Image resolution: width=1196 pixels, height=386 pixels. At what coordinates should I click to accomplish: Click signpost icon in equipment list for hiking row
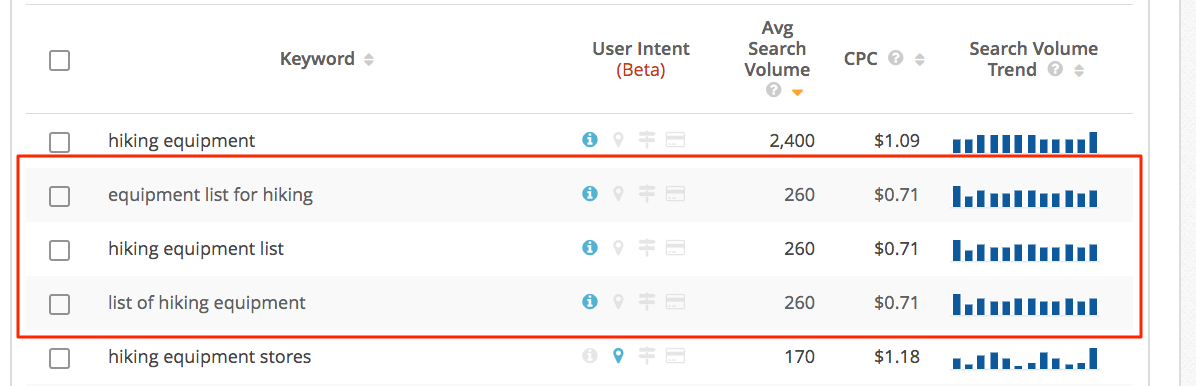(x=647, y=195)
